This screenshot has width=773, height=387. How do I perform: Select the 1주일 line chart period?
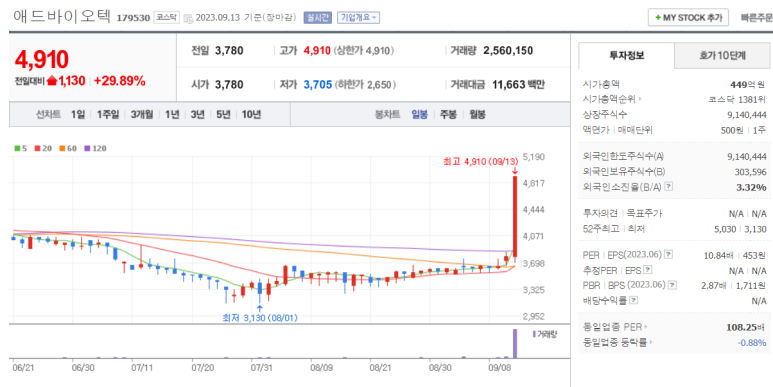(x=107, y=114)
